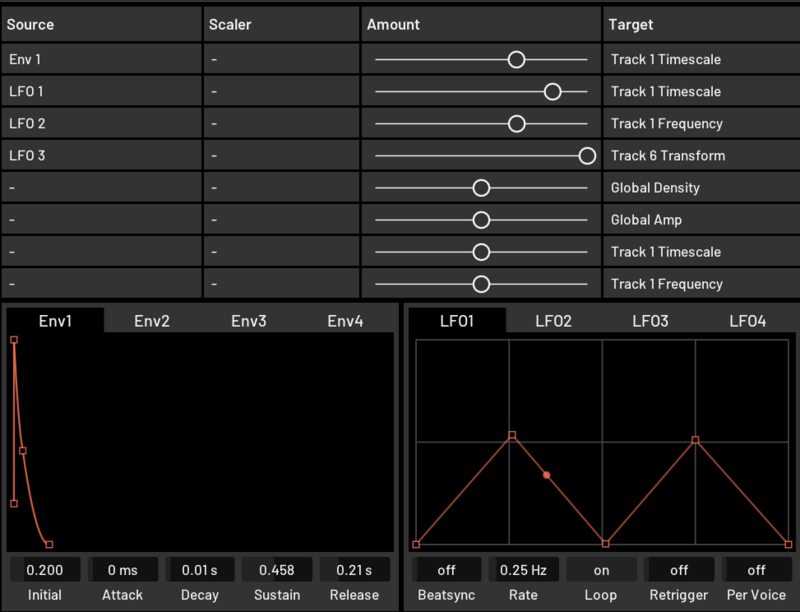Click the Release 0.21 s value field
Image resolution: width=800 pixels, height=612 pixels.
tap(354, 570)
